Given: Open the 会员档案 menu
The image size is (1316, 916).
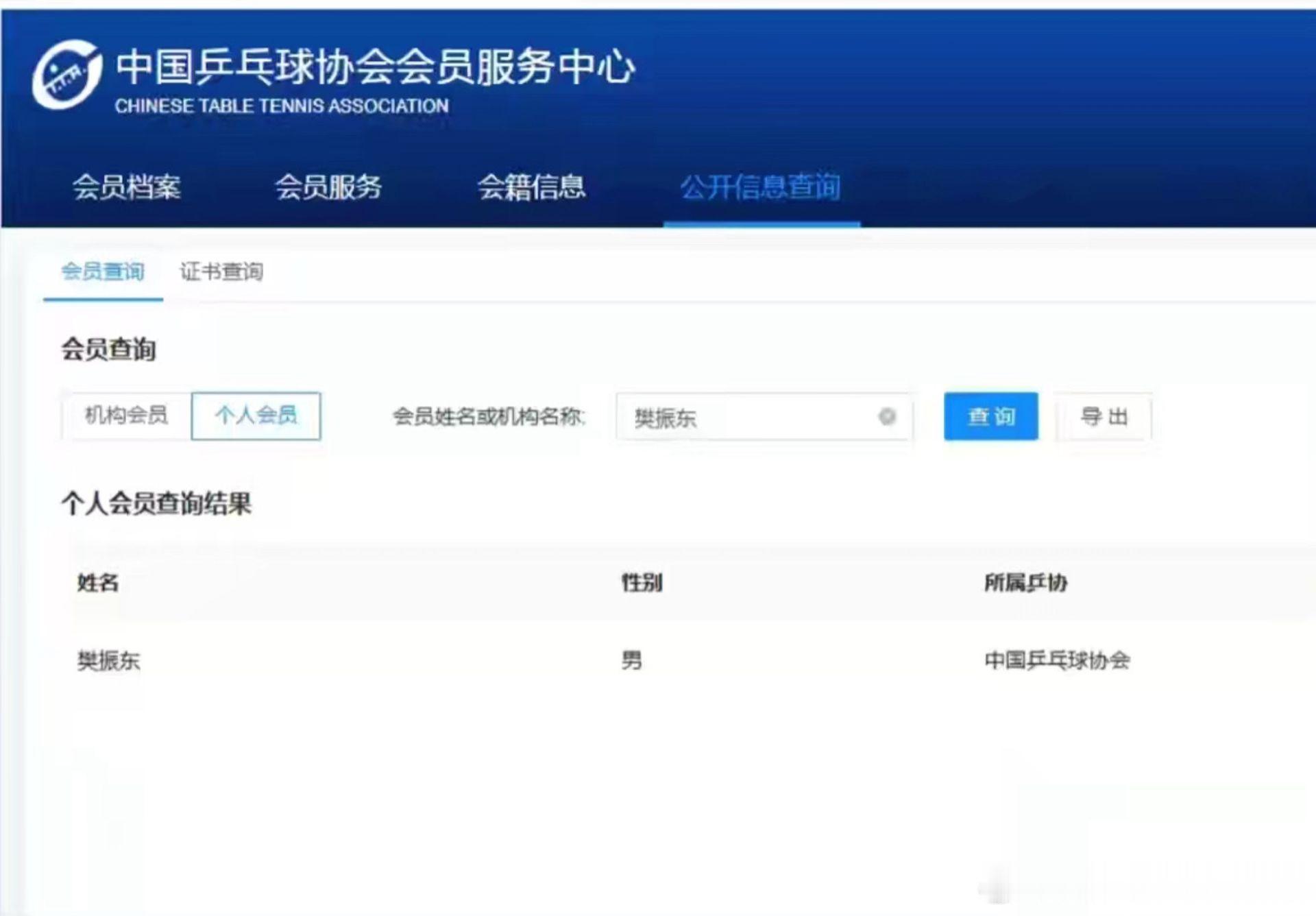Looking at the screenshot, I should [127, 187].
